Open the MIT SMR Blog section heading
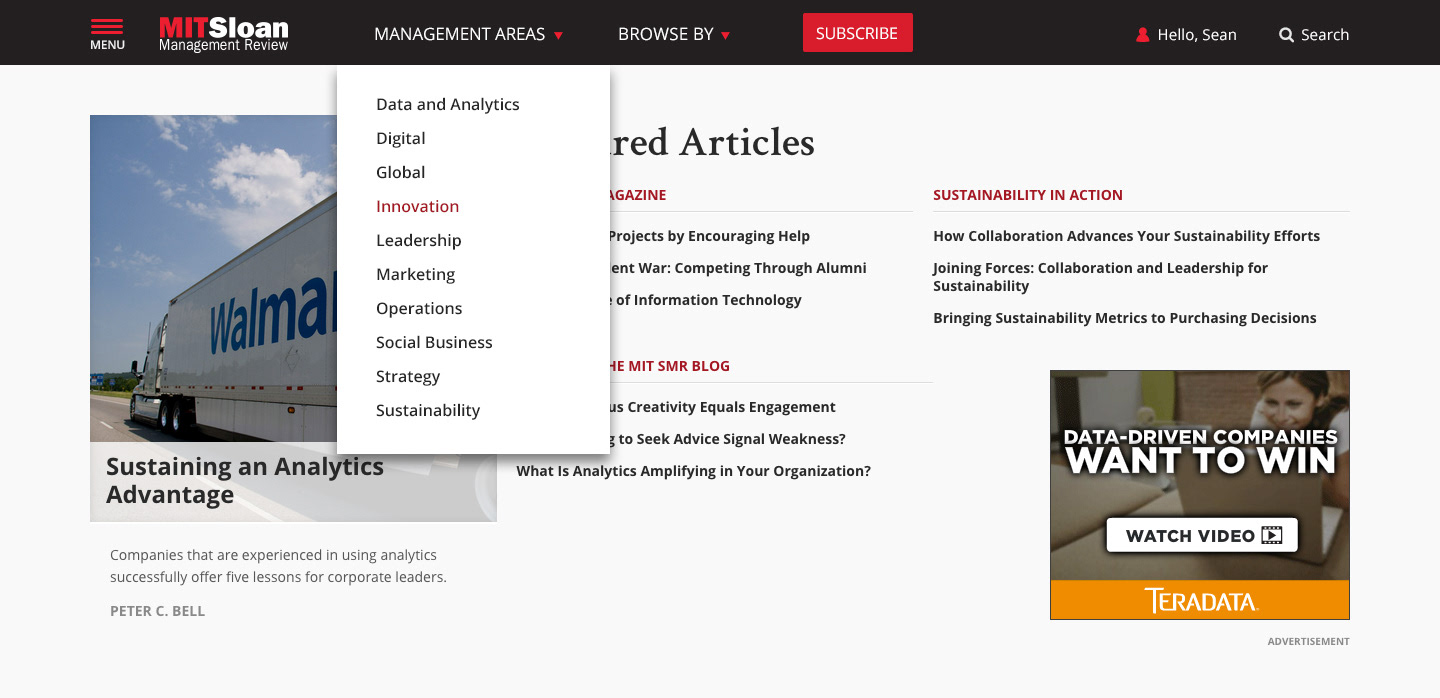The image size is (1440, 698). [x=670, y=366]
